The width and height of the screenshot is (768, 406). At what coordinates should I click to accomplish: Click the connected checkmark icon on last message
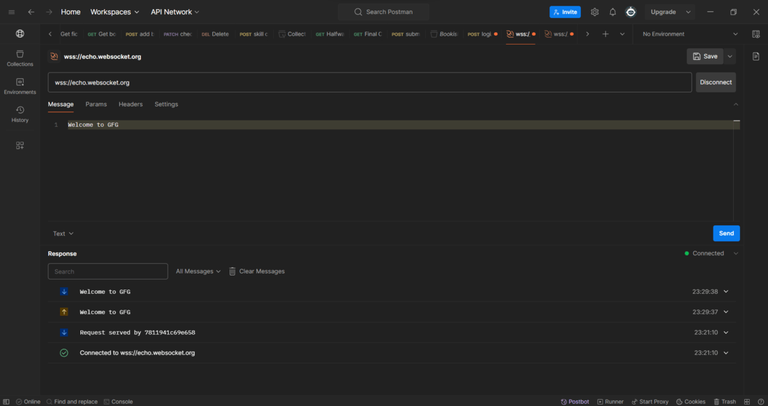tap(64, 353)
